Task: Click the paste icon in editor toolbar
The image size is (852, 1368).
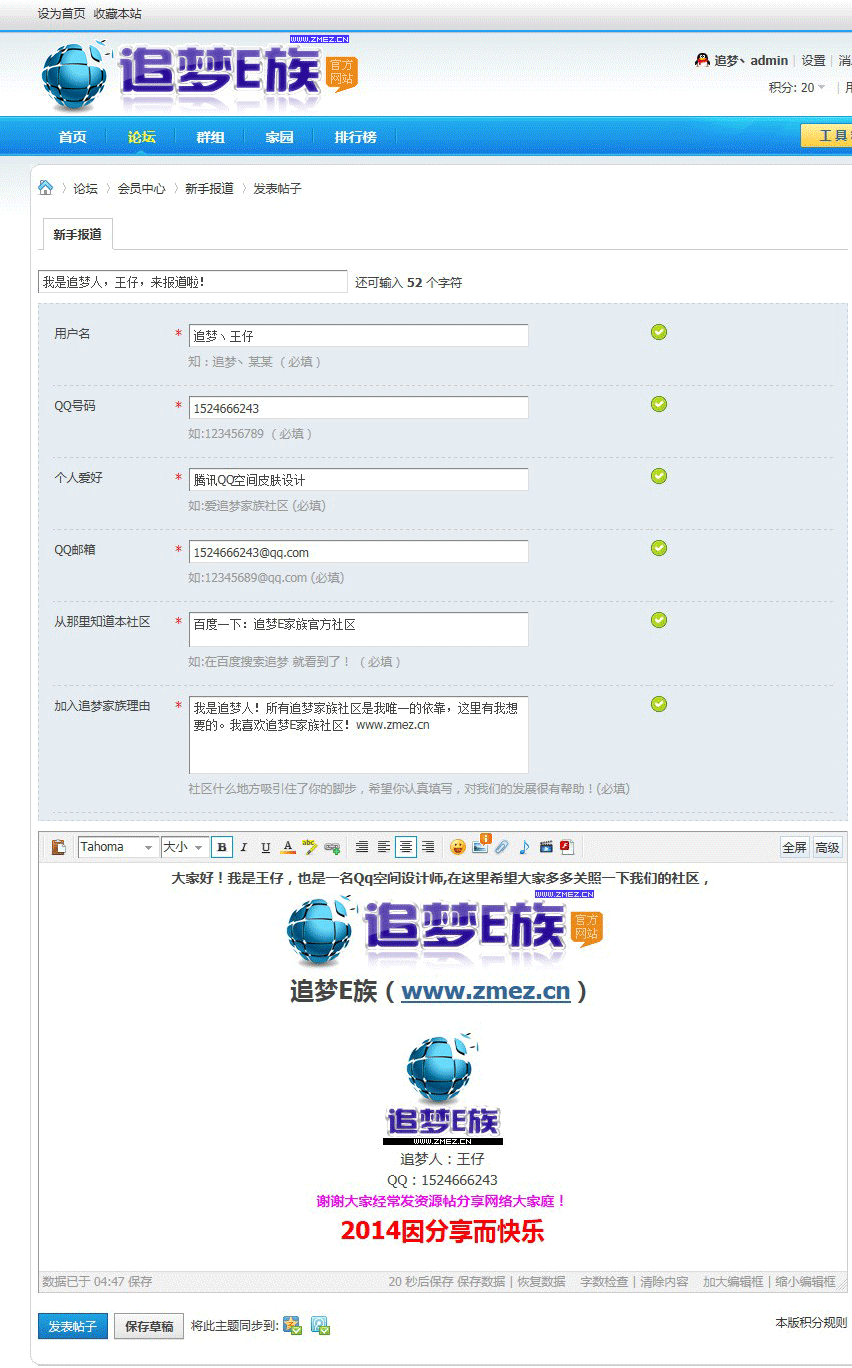Action: point(58,847)
